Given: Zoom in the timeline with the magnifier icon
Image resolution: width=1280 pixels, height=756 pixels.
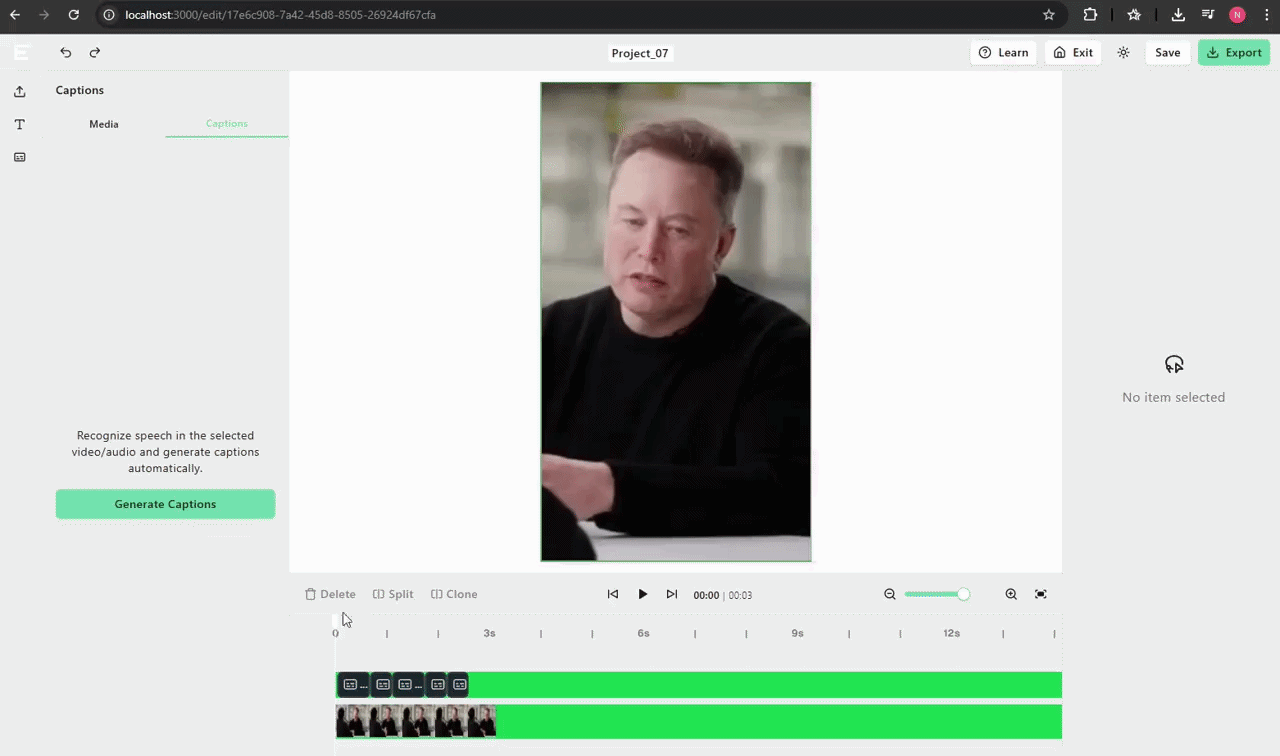Looking at the screenshot, I should (1010, 594).
